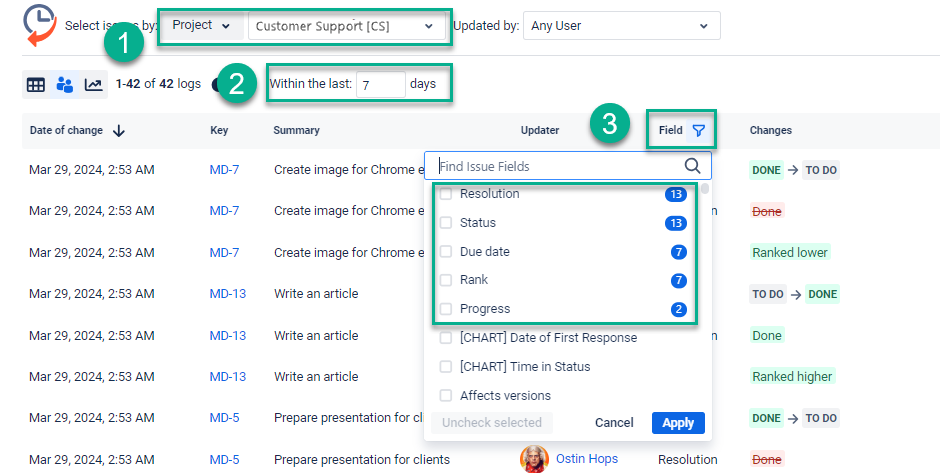Check the Resolution field checkbox
Viewport: 940px width, 473px height.
pos(446,194)
